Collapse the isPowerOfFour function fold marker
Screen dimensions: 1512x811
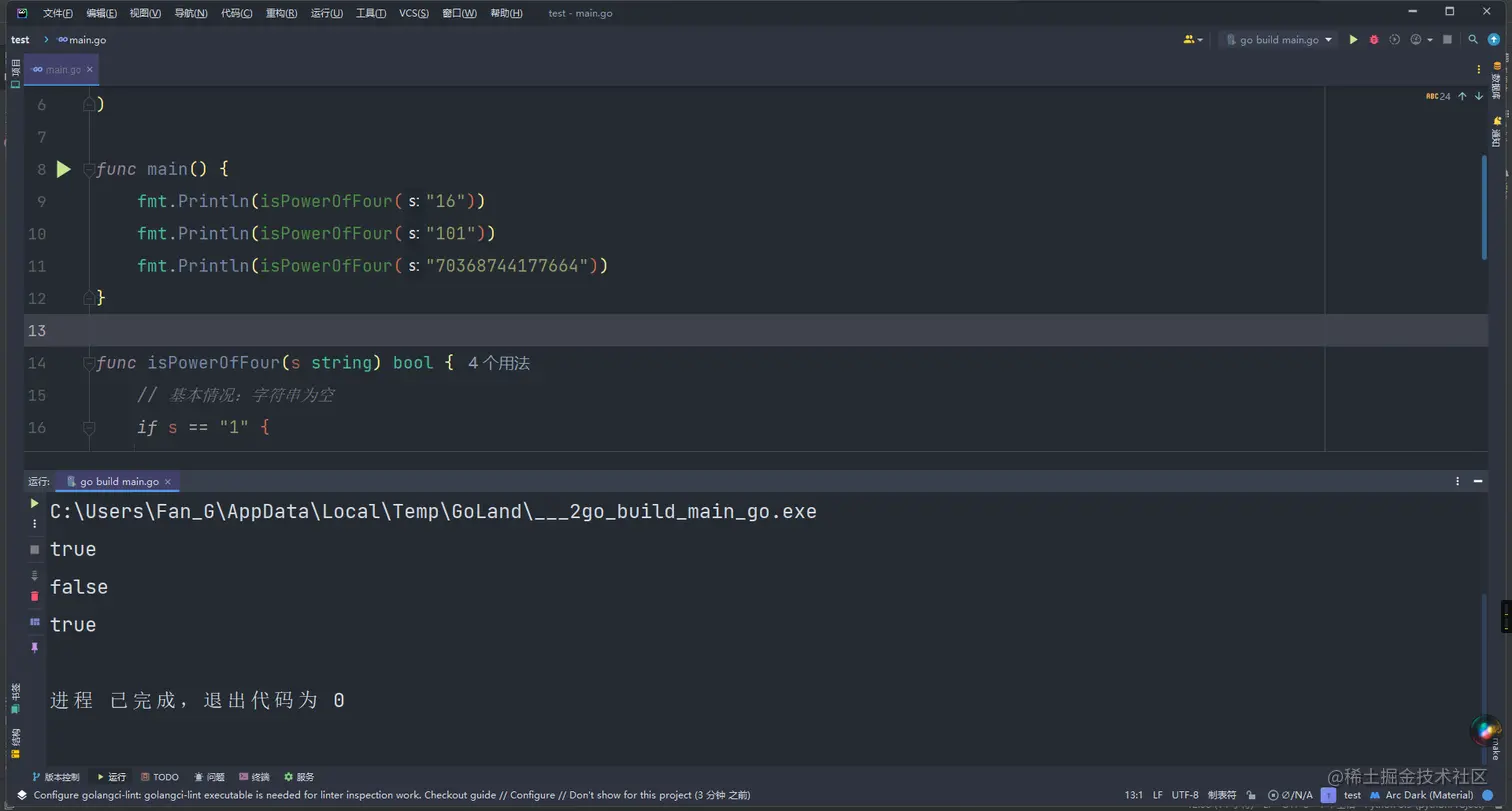click(x=89, y=363)
